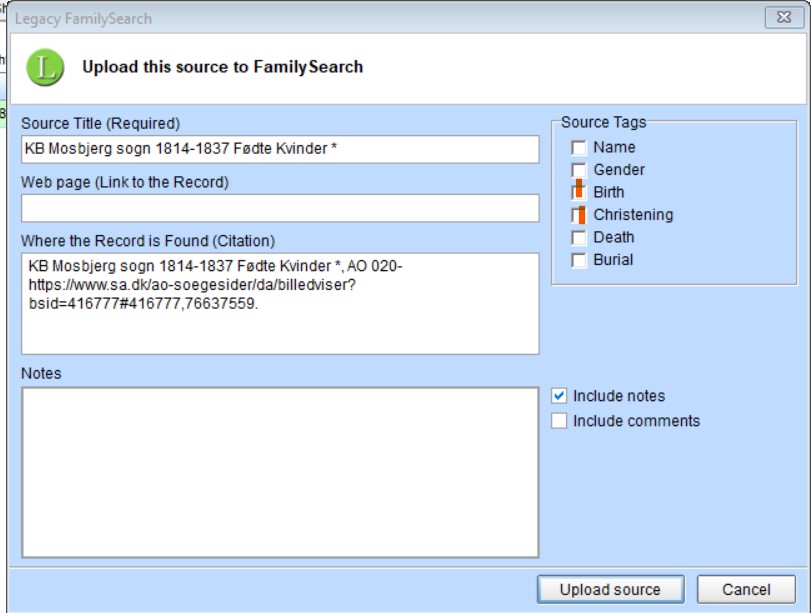Click the 'Web page (Link to the Record)' label
The width and height of the screenshot is (811, 613).
(125, 182)
